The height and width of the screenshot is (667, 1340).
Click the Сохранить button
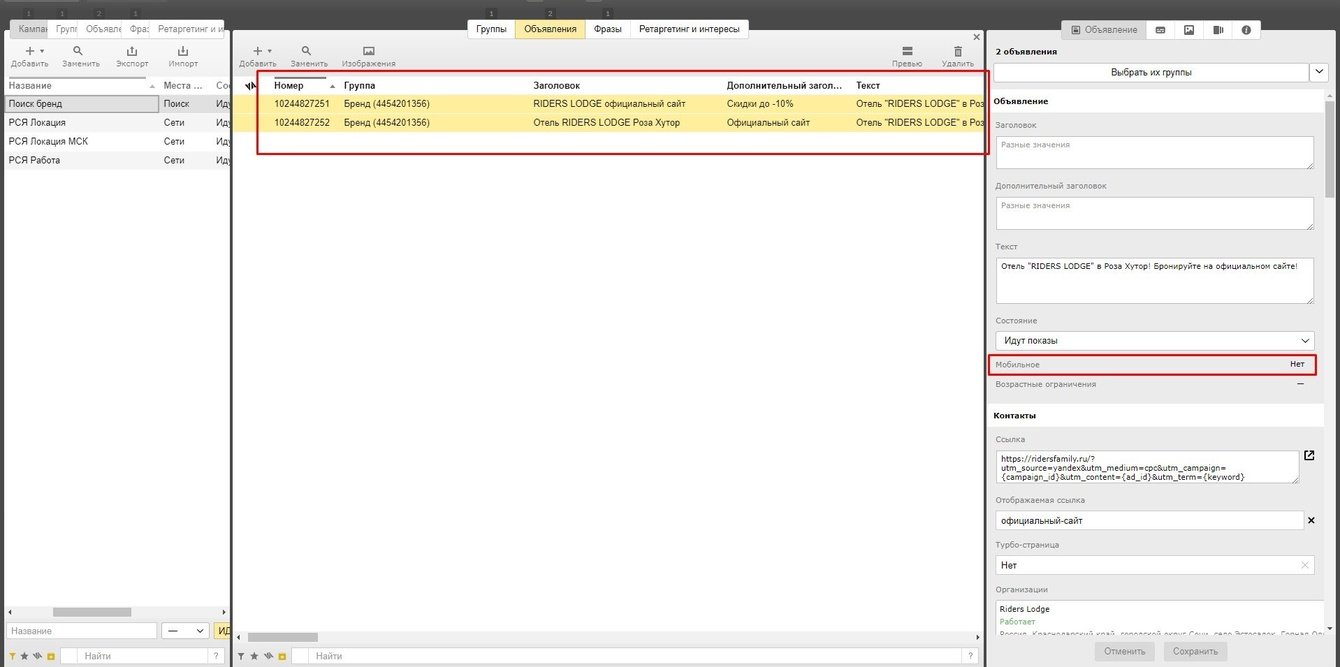(x=1195, y=651)
